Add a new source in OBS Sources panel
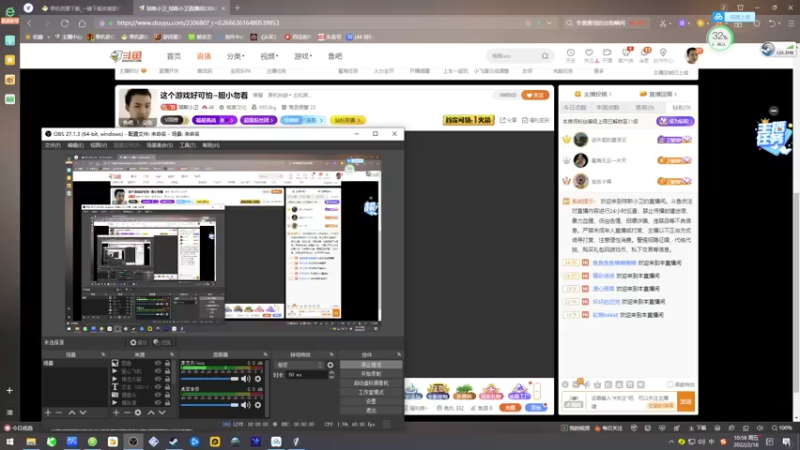Image resolution: width=800 pixels, height=450 pixels. [116, 412]
